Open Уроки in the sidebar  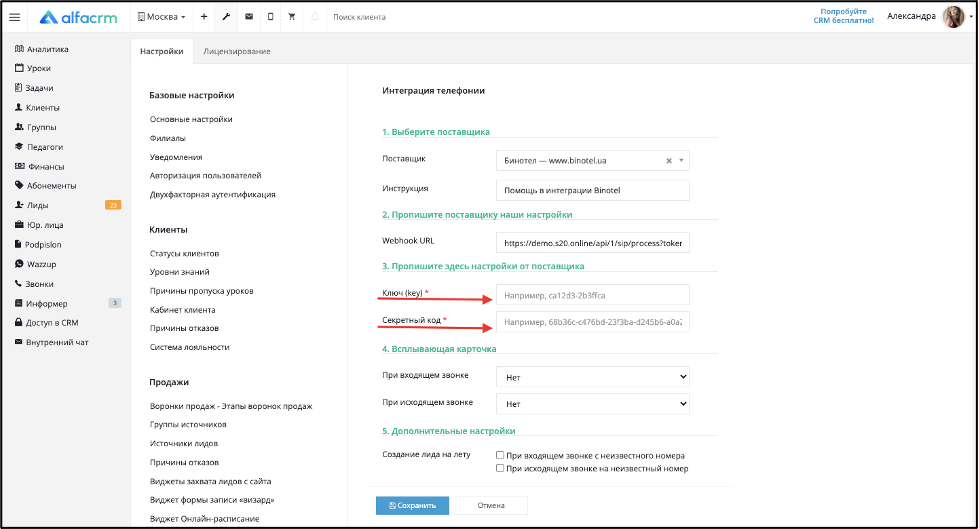tap(33, 68)
